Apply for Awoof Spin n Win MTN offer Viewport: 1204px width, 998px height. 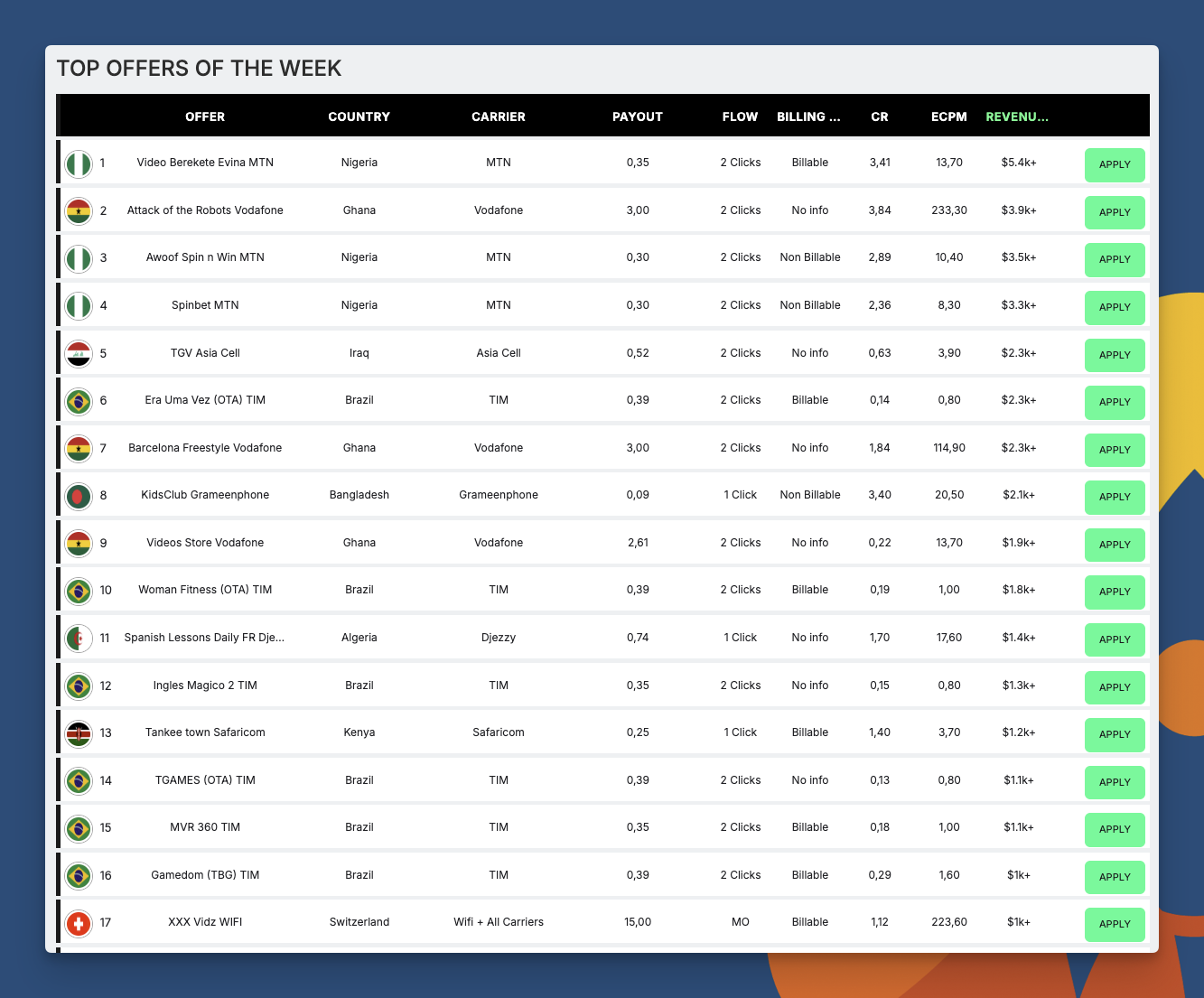coord(1115,259)
